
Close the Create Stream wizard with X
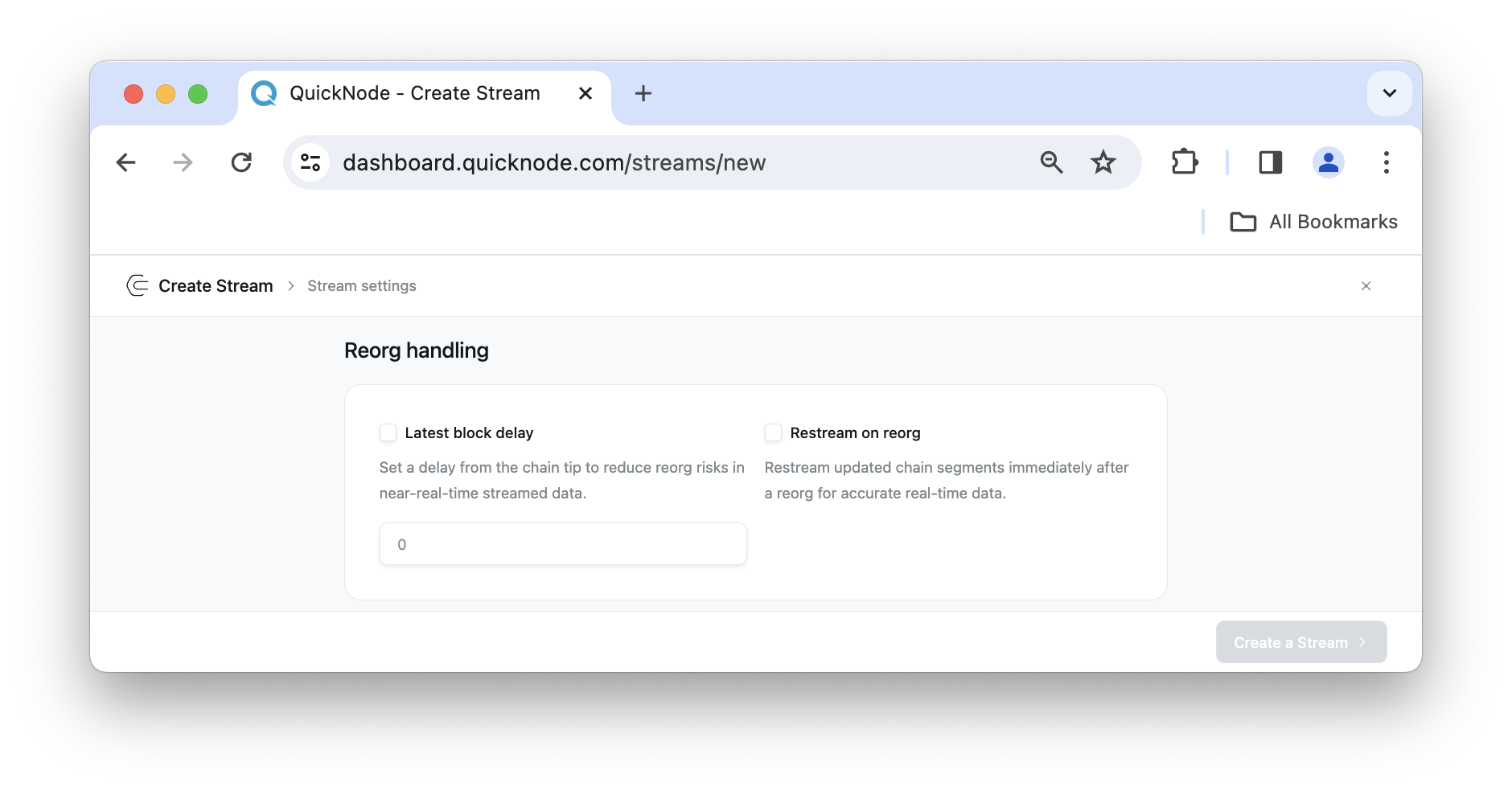pyautogui.click(x=1366, y=286)
